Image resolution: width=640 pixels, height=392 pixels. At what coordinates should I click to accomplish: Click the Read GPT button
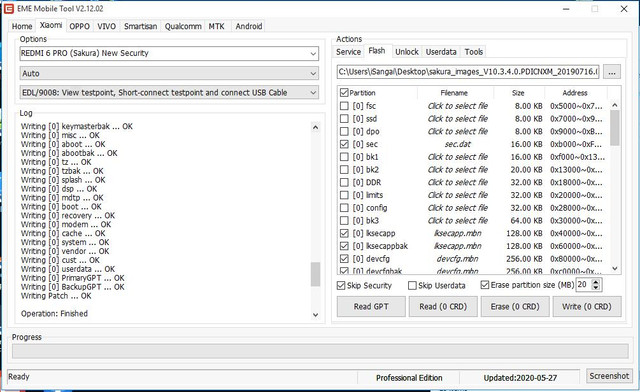point(371,307)
